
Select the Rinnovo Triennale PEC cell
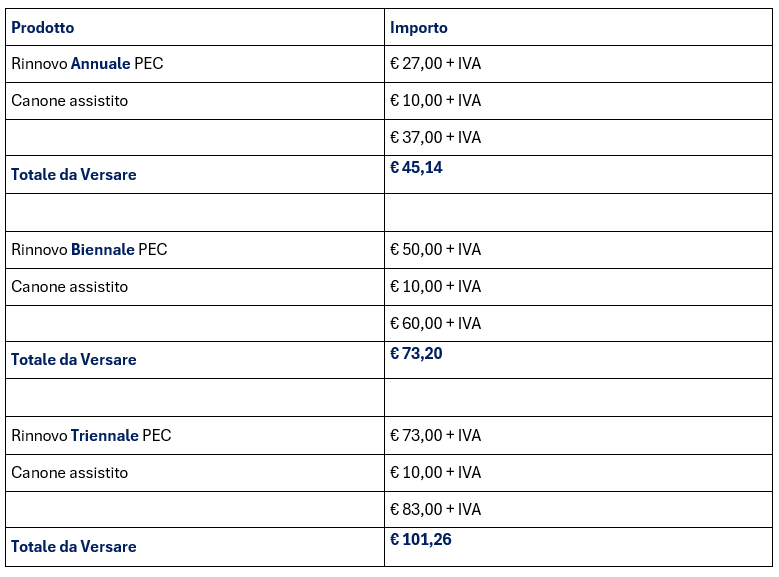(91, 435)
